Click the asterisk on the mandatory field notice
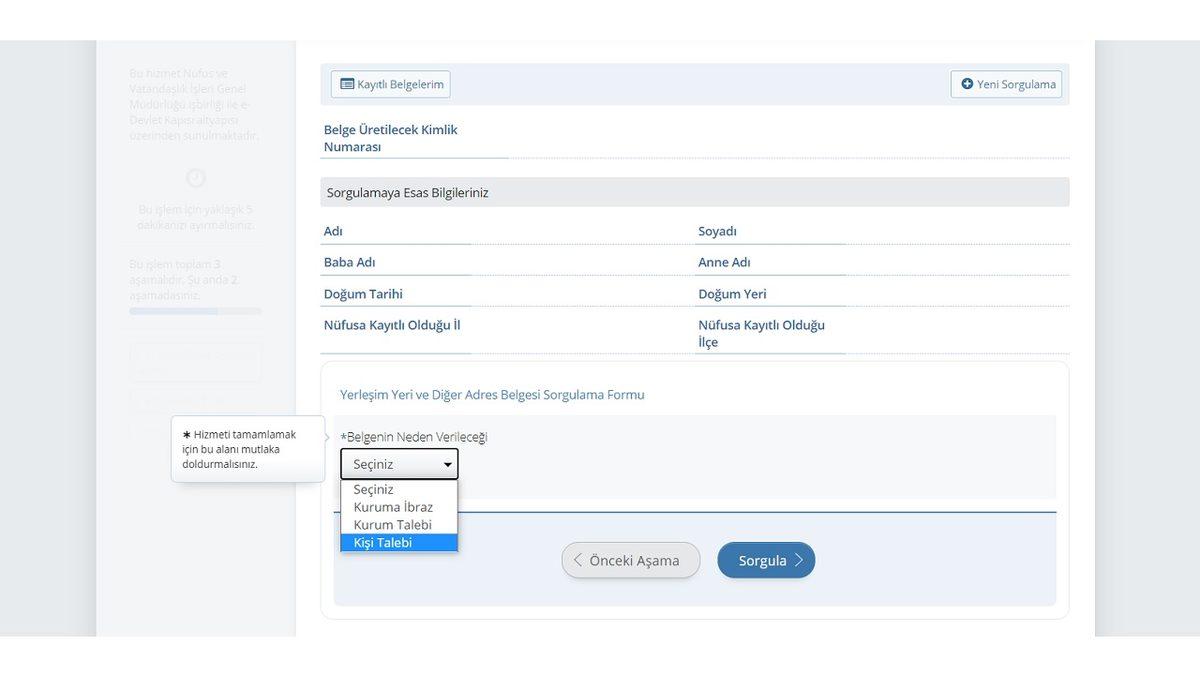Screen dimensions: 1200x675 tap(185, 433)
